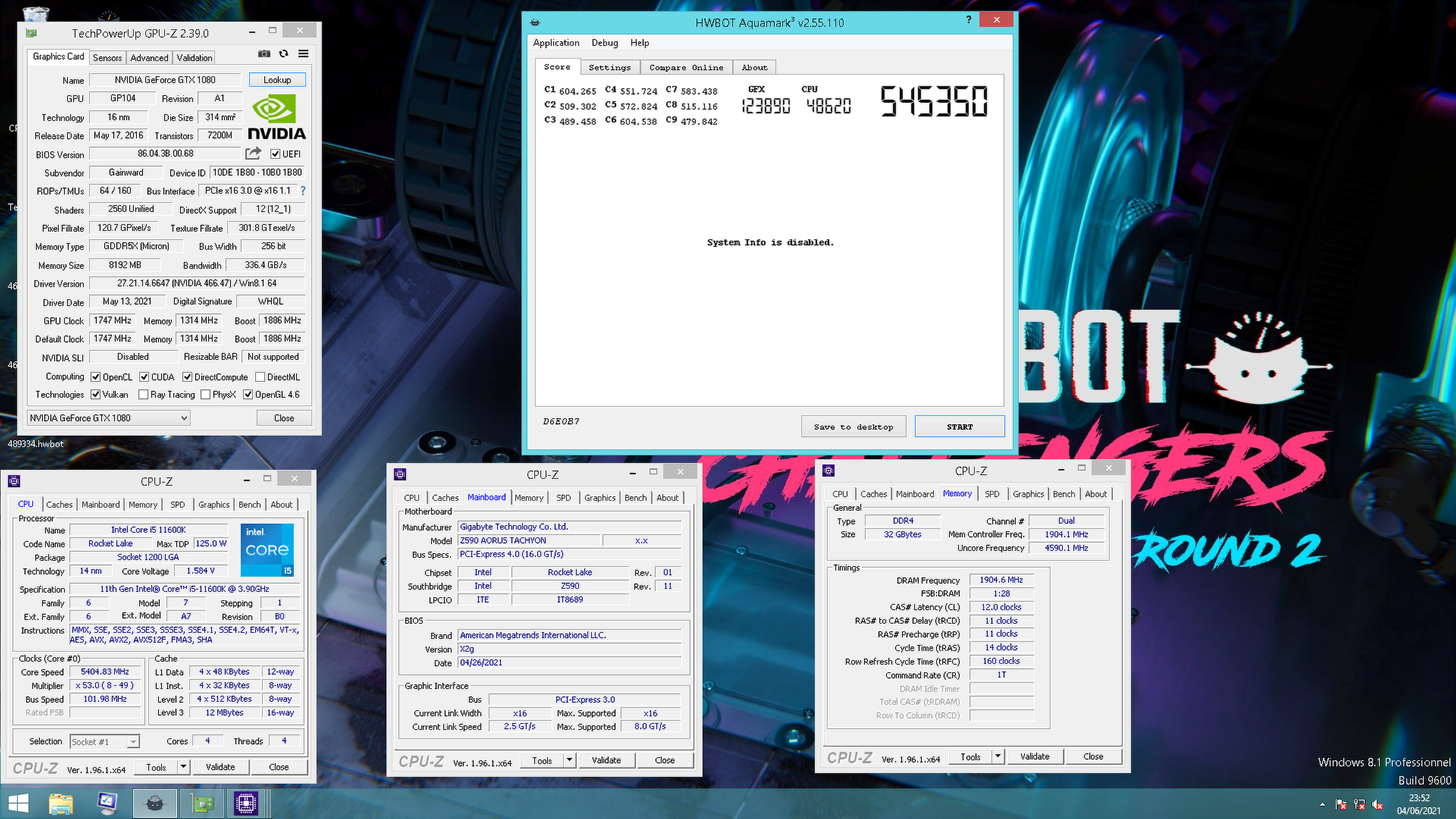Enable the Ray Tracing checkbox
The image size is (1456, 819).
pos(143,394)
